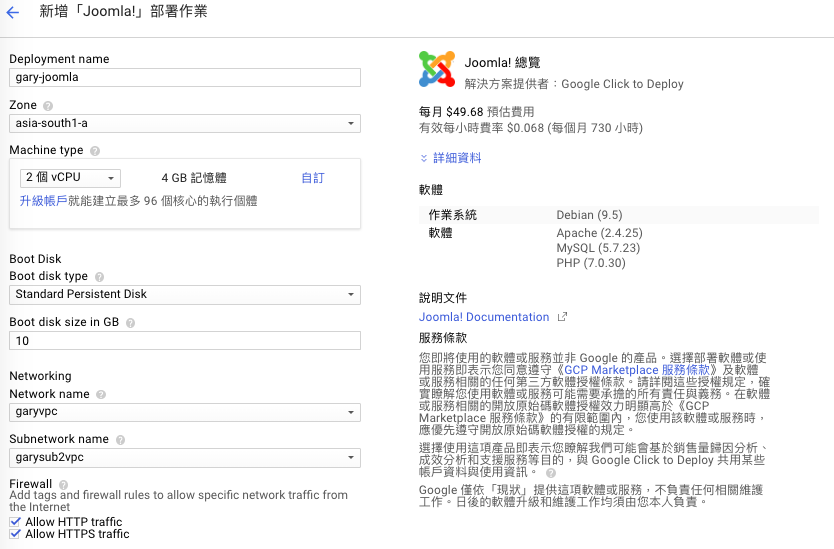834x549 pixels.
Task: Open the Subnetwork dropdown garysub2vpc
Action: pyautogui.click(x=185, y=458)
